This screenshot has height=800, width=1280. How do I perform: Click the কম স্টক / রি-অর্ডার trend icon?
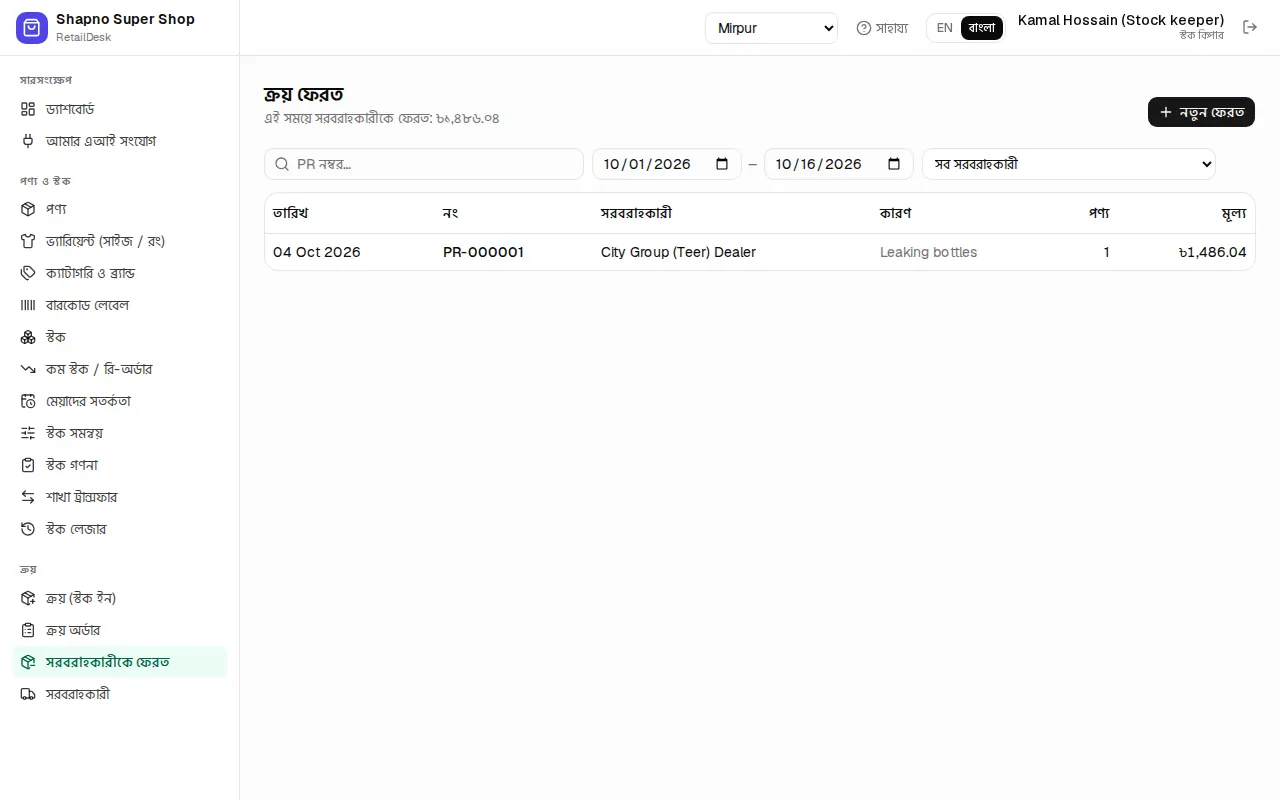pyautogui.click(x=28, y=369)
